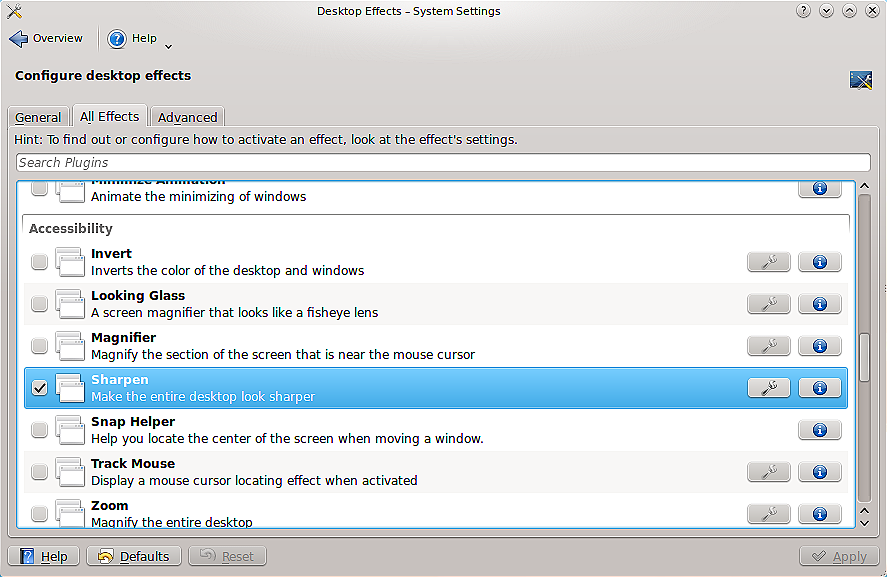Image resolution: width=887 pixels, height=577 pixels.
Task: Show info about the Invert effect
Action: (819, 262)
